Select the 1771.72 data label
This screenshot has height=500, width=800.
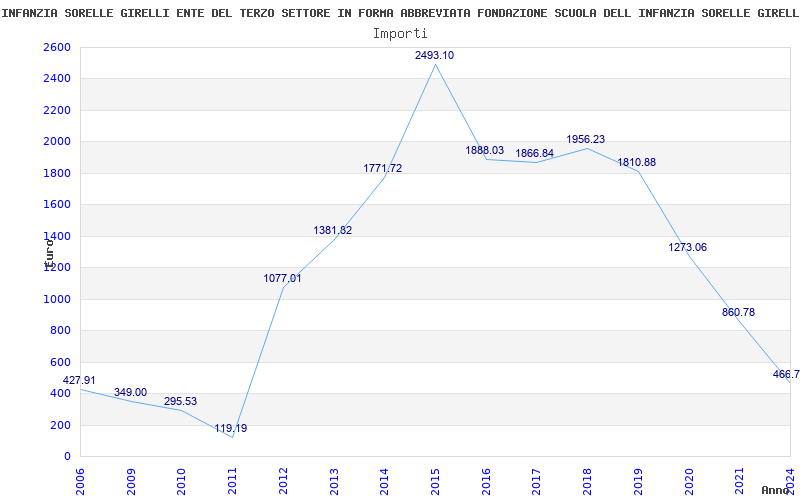coord(383,168)
